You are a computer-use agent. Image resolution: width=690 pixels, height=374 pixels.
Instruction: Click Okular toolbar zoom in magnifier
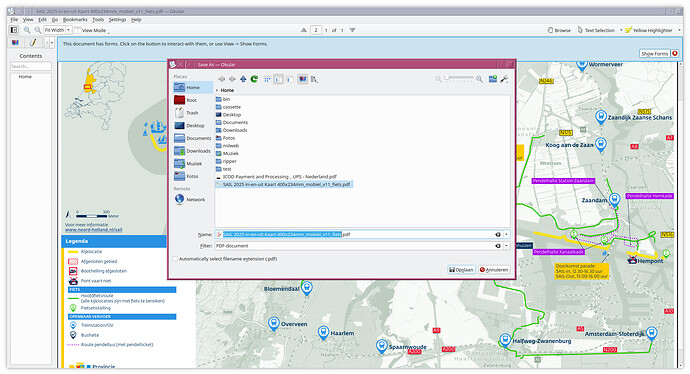click(x=27, y=30)
